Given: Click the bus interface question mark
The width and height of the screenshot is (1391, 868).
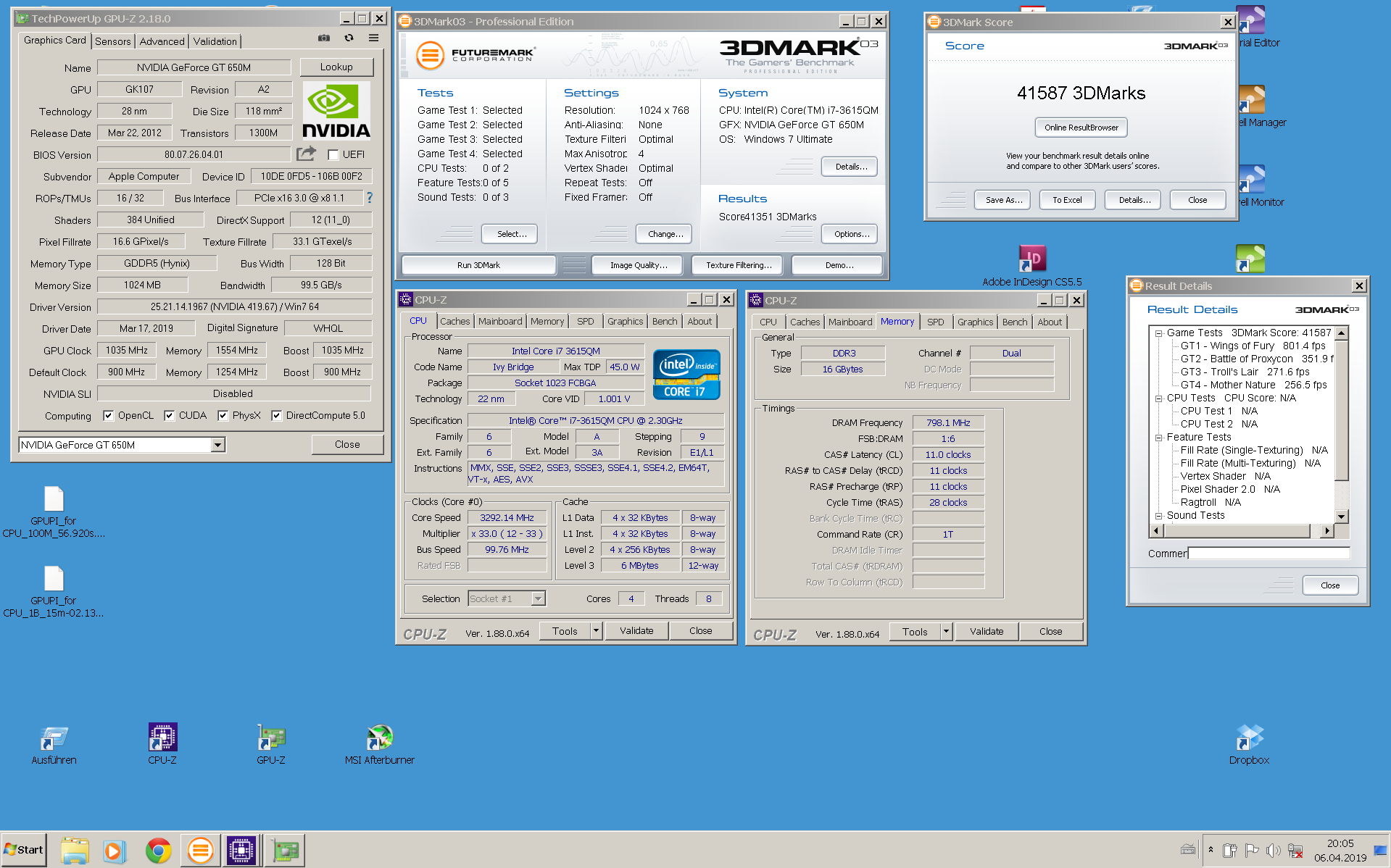Looking at the screenshot, I should coord(370,197).
